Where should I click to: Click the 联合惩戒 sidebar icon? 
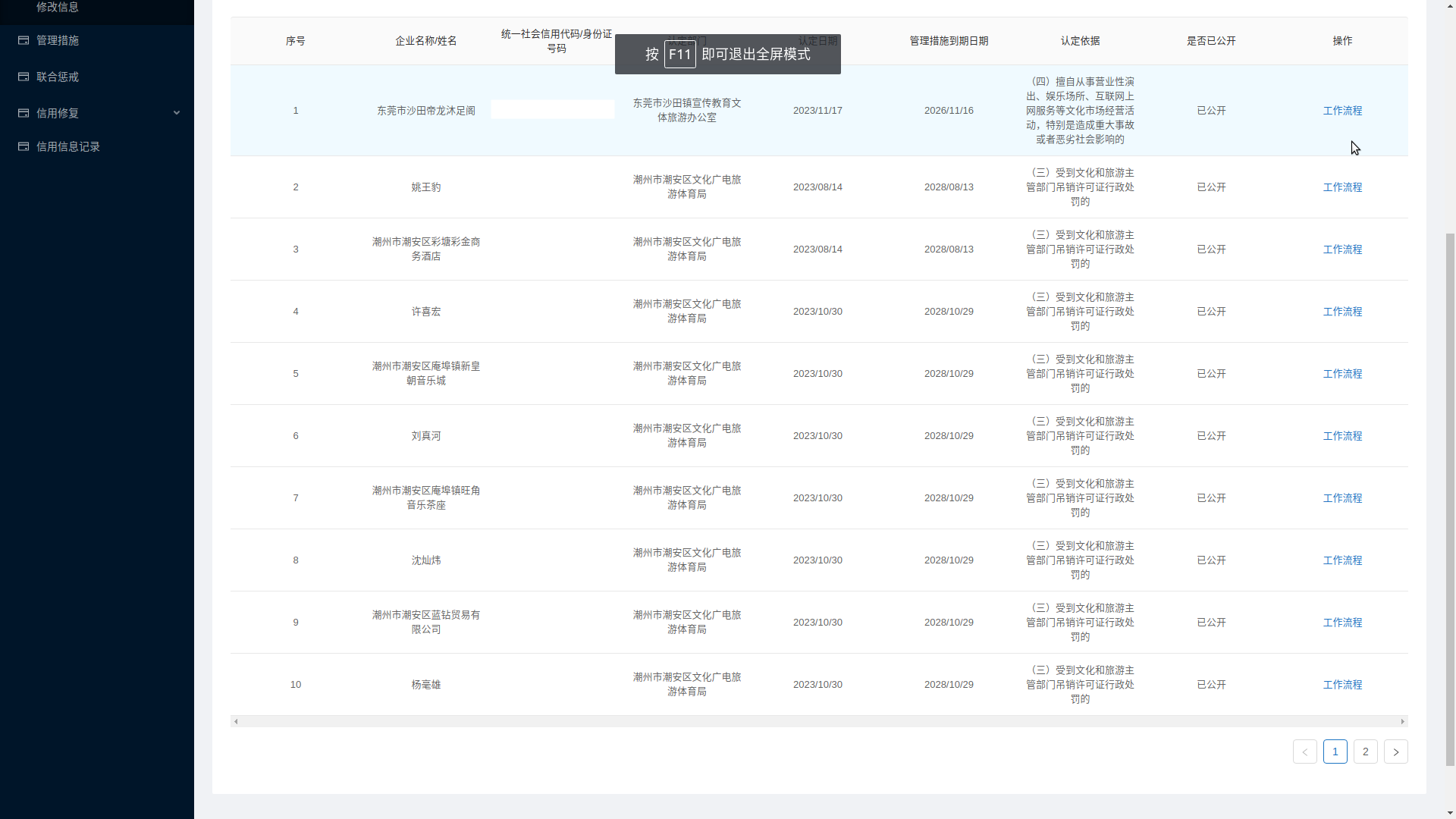(x=23, y=77)
